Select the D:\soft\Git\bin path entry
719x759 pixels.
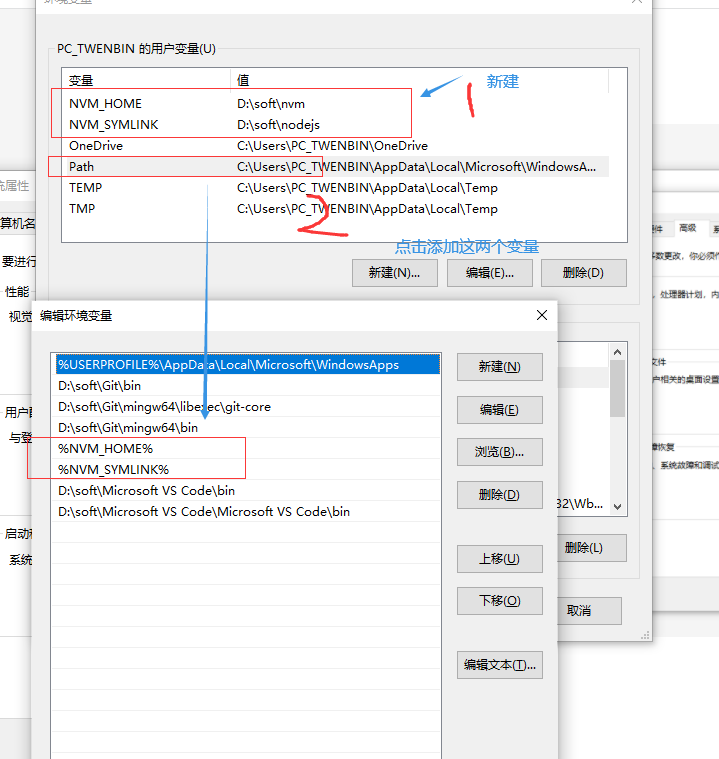[x=246, y=386]
